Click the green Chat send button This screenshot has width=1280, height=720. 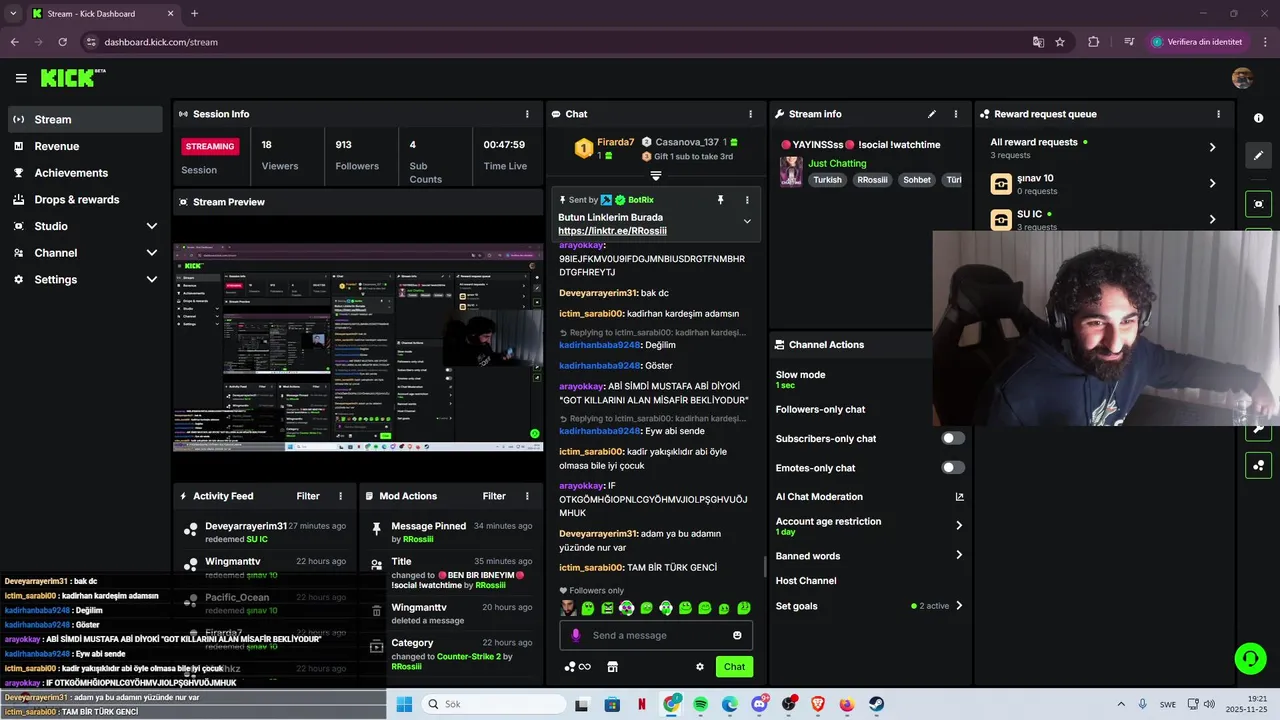pyautogui.click(x=735, y=667)
